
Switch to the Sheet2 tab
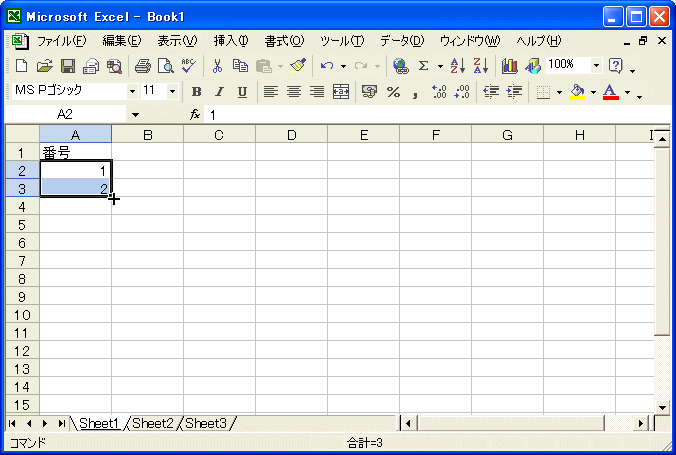click(x=152, y=424)
